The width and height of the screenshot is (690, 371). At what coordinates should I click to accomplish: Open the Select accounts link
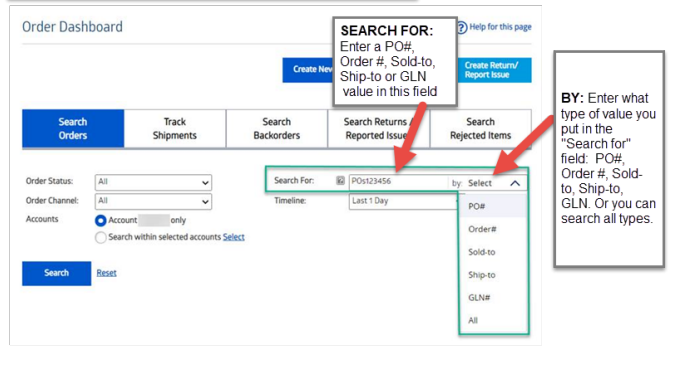tap(234, 237)
